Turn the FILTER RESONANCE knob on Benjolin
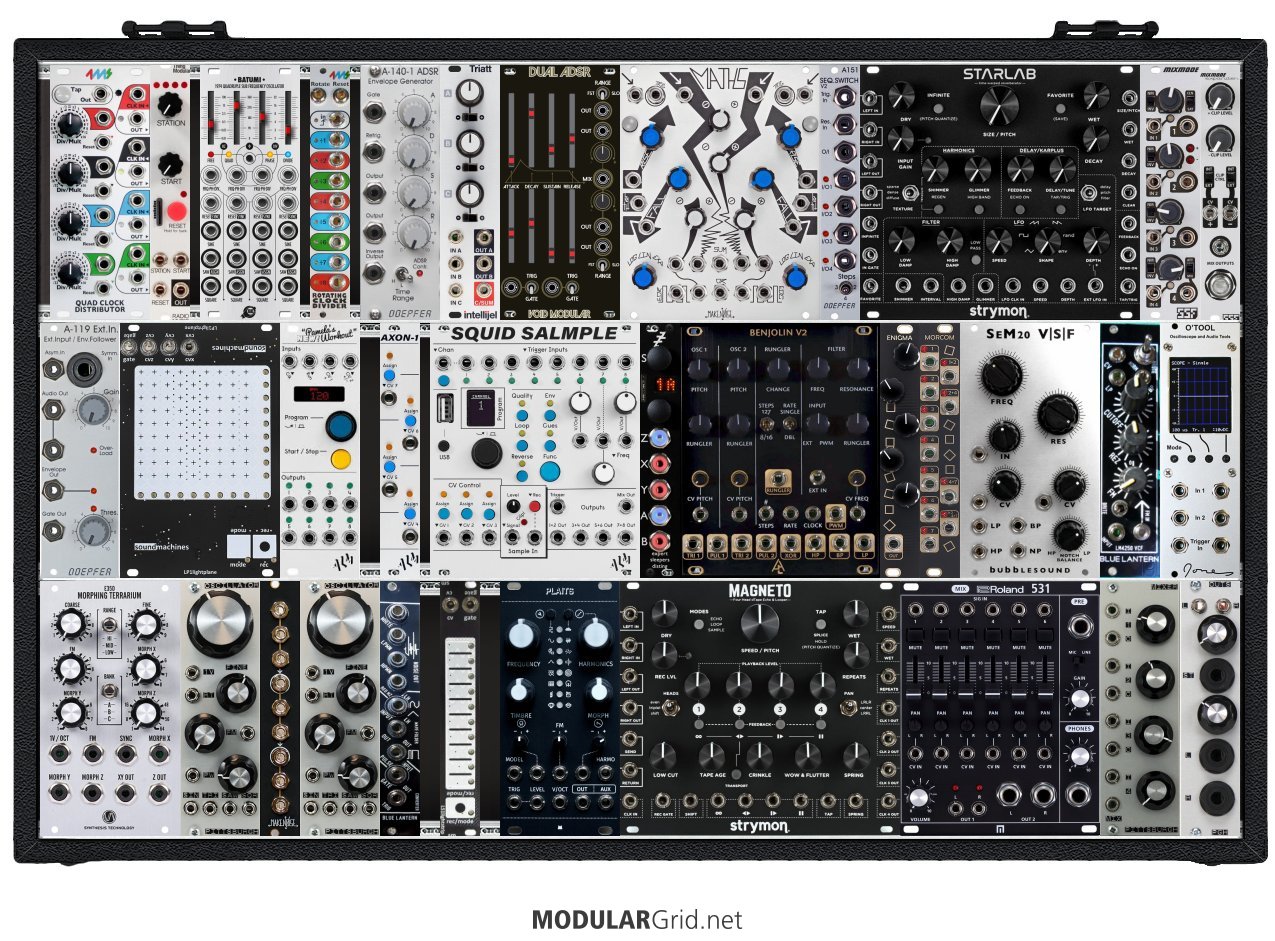Image resolution: width=1275 pixels, height=941 pixels. 856,368
